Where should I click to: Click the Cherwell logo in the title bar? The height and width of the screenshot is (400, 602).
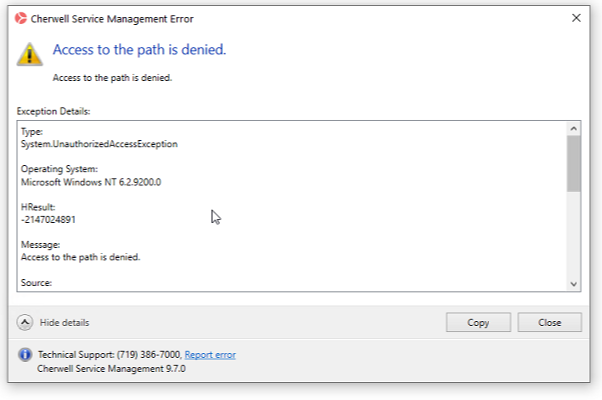coord(21,18)
